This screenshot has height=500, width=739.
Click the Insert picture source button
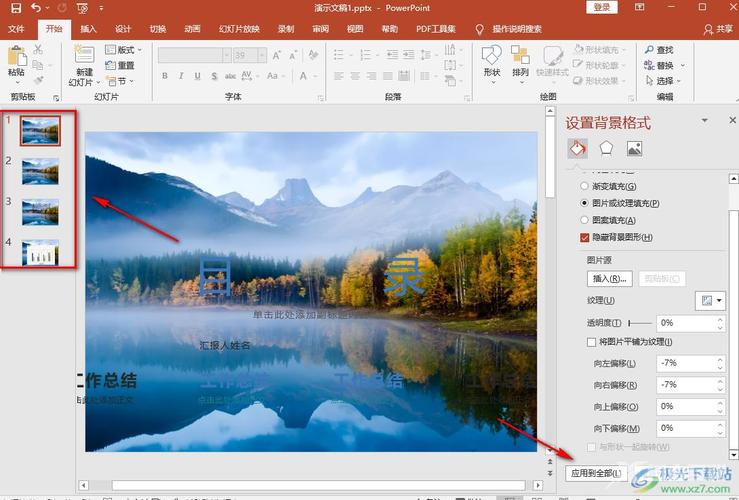click(x=609, y=279)
